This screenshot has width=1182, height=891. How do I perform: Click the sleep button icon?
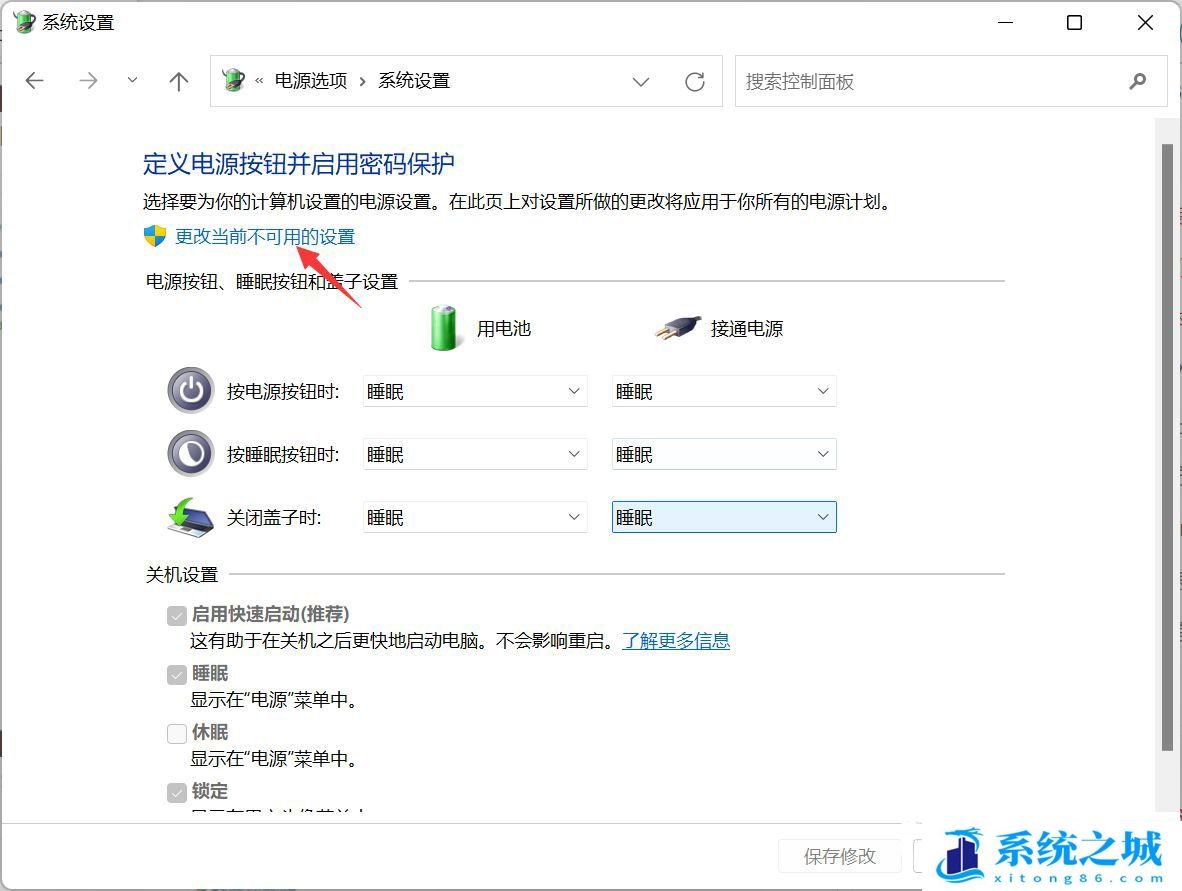point(190,453)
